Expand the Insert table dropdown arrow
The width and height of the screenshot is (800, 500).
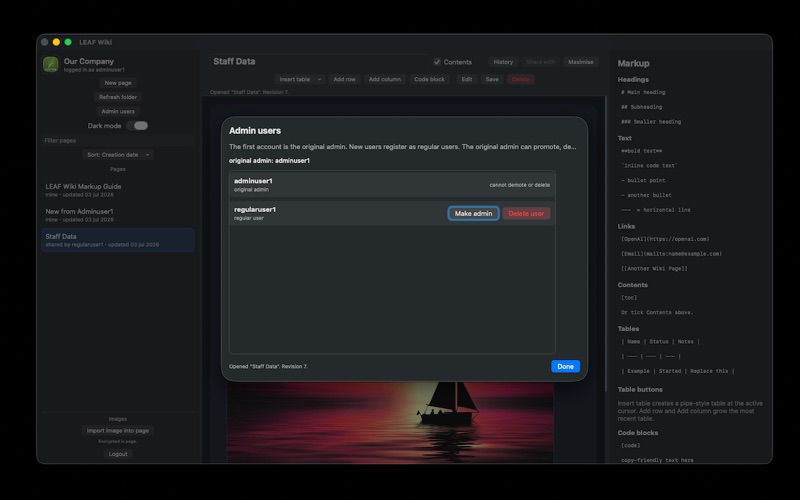[x=319, y=79]
